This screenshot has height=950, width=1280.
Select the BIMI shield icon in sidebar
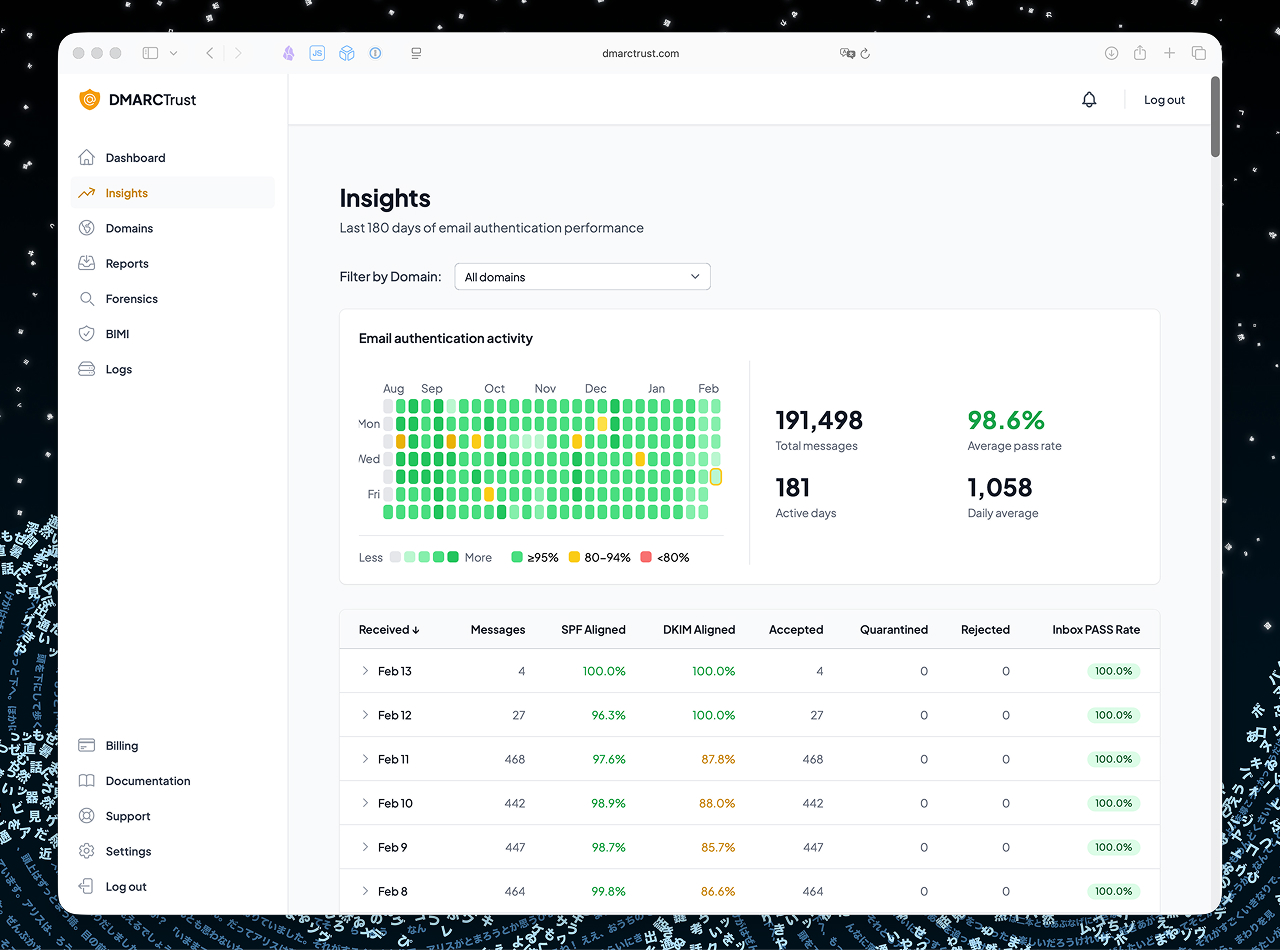tap(88, 333)
